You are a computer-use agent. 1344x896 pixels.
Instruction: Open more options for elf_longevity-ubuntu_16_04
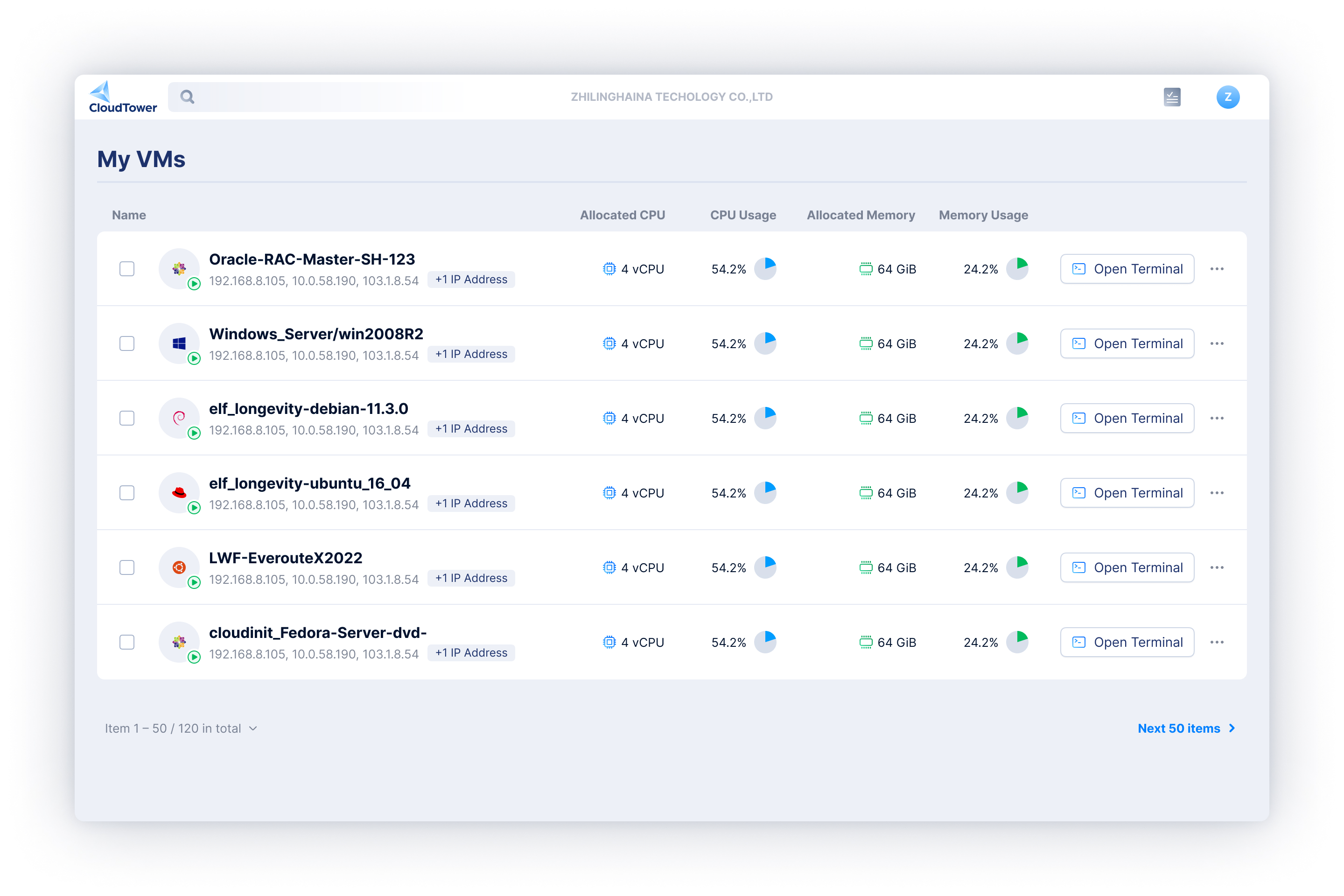coord(1217,493)
